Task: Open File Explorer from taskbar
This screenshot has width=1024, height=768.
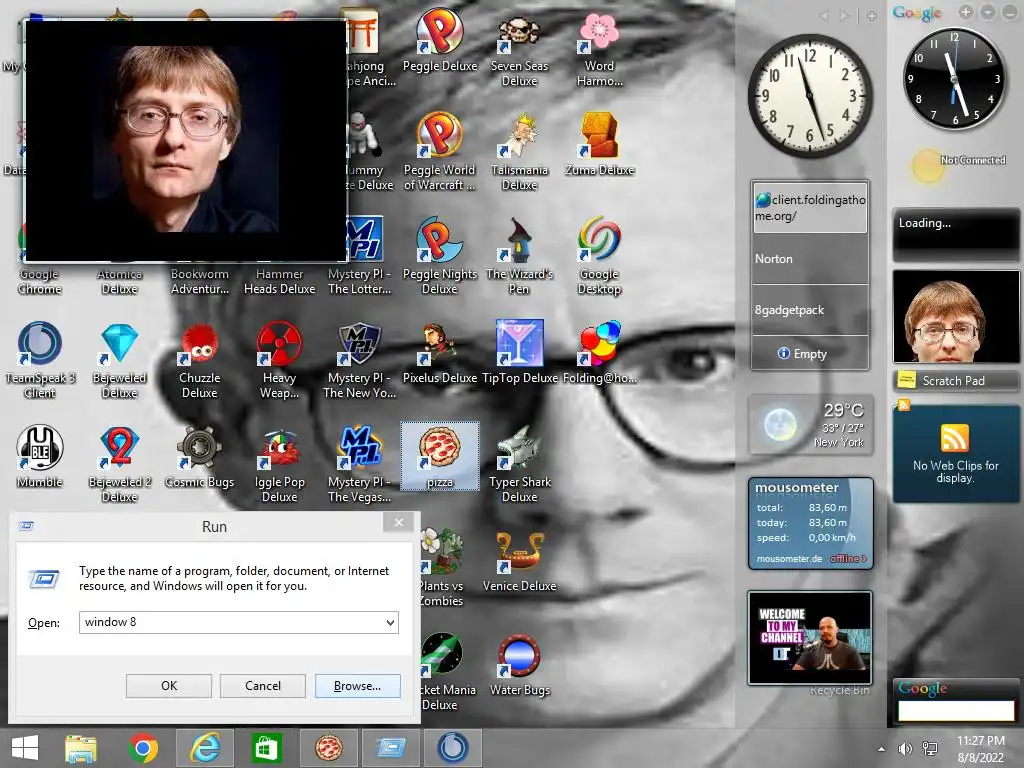Action: click(x=80, y=748)
